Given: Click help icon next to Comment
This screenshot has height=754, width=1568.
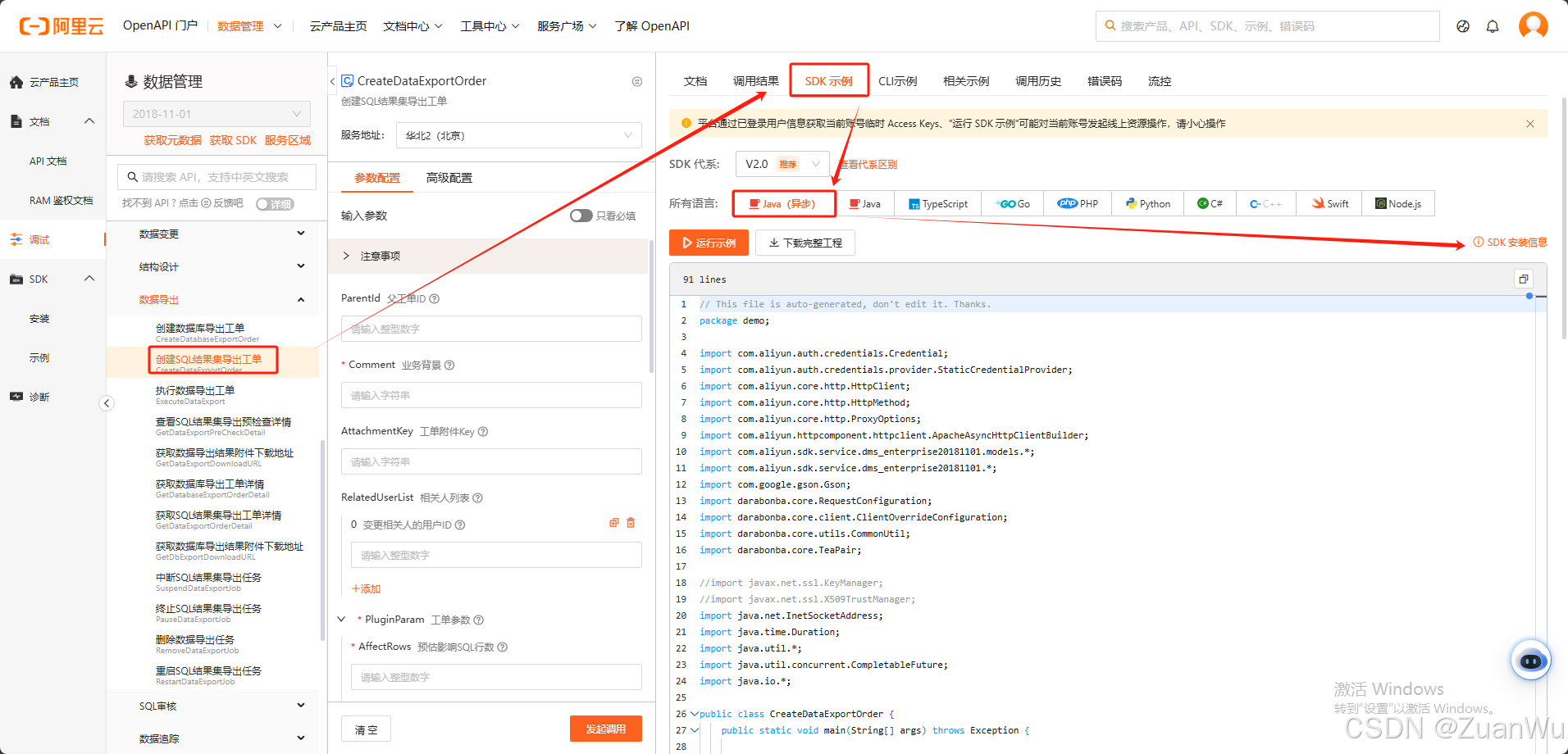Looking at the screenshot, I should click(449, 366).
